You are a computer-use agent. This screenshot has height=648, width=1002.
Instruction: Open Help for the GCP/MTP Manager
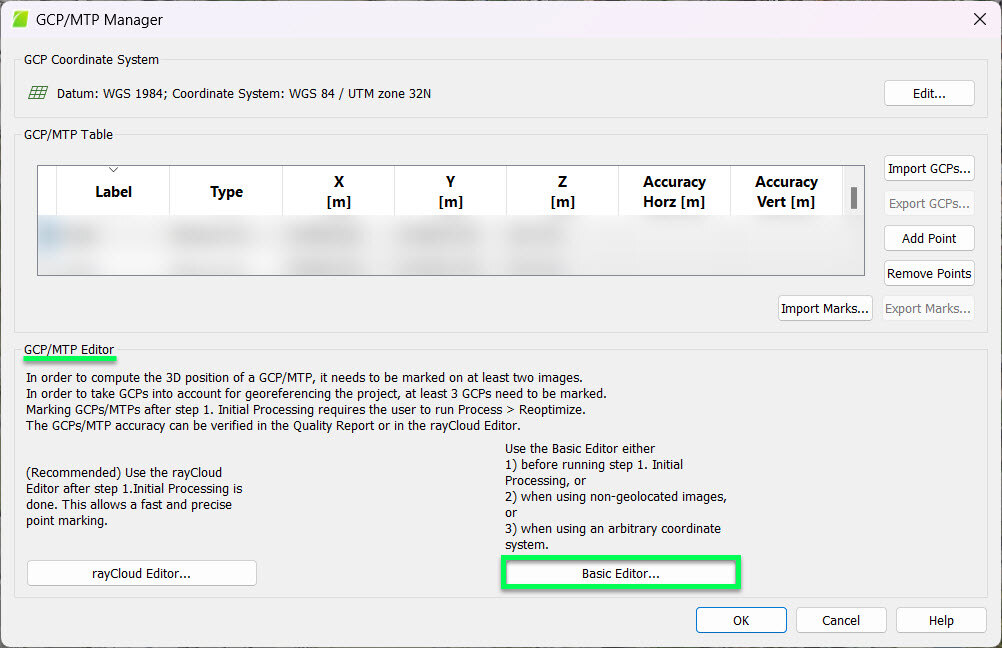click(x=940, y=620)
